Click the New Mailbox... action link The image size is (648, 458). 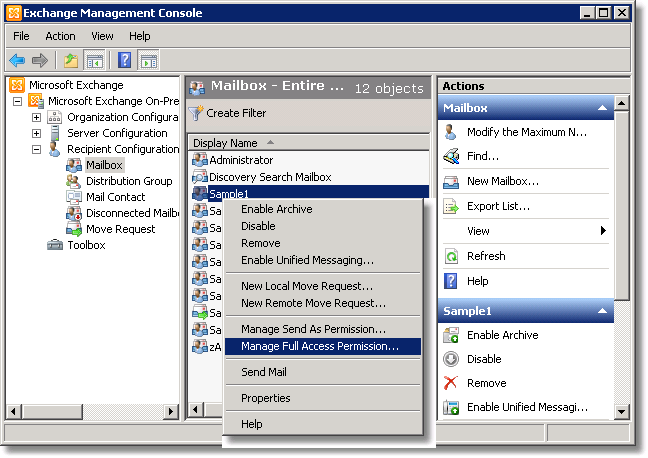pos(503,181)
